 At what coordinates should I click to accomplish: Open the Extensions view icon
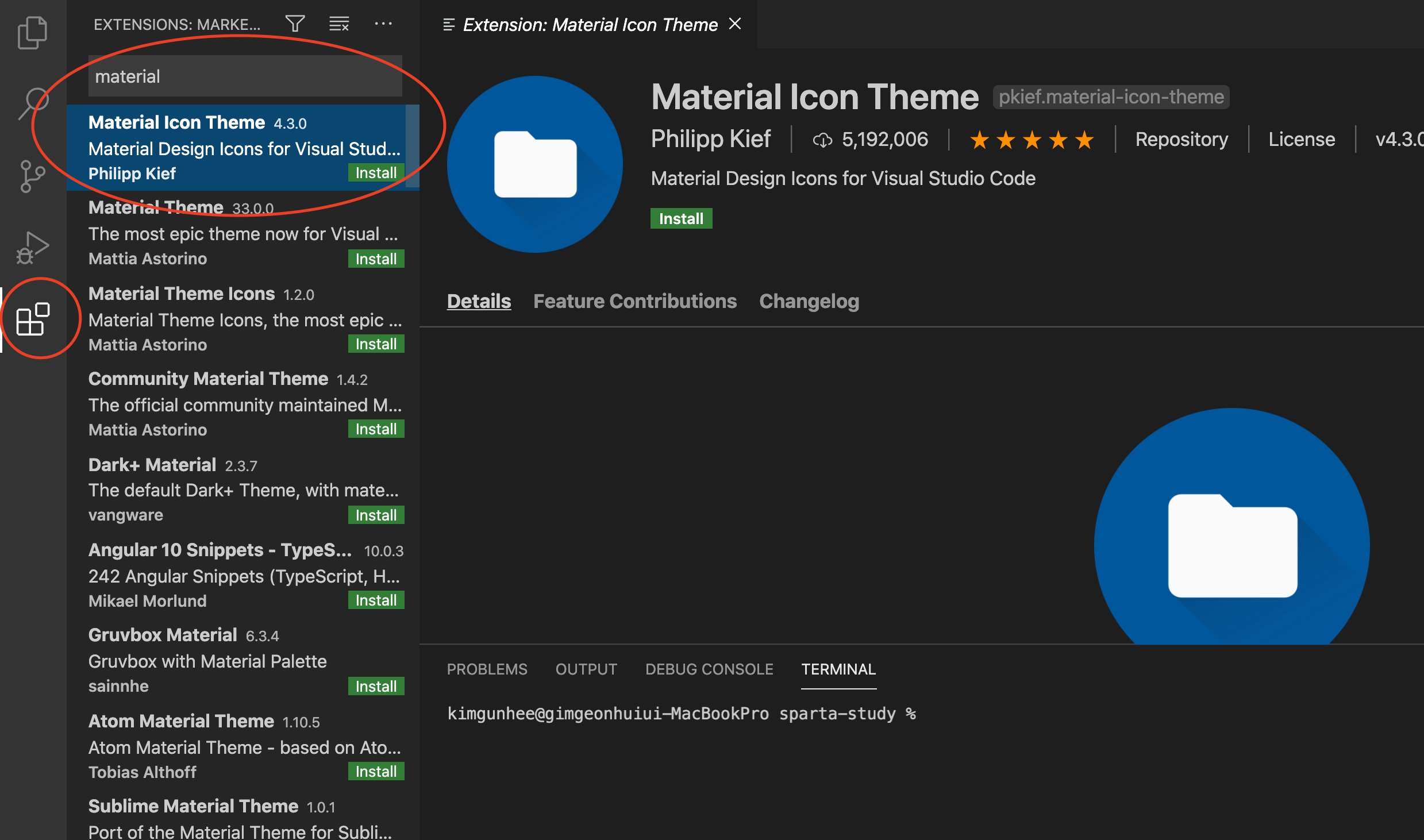(x=33, y=318)
